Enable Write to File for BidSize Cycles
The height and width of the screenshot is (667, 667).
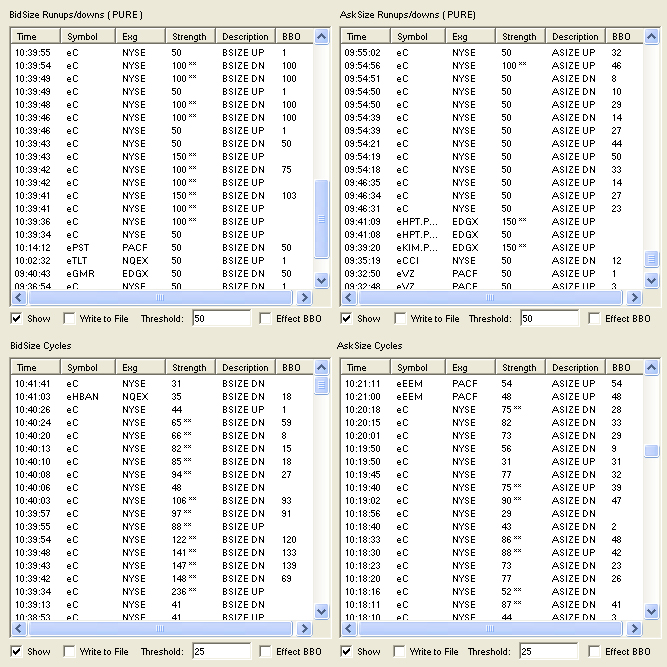pyautogui.click(x=69, y=651)
